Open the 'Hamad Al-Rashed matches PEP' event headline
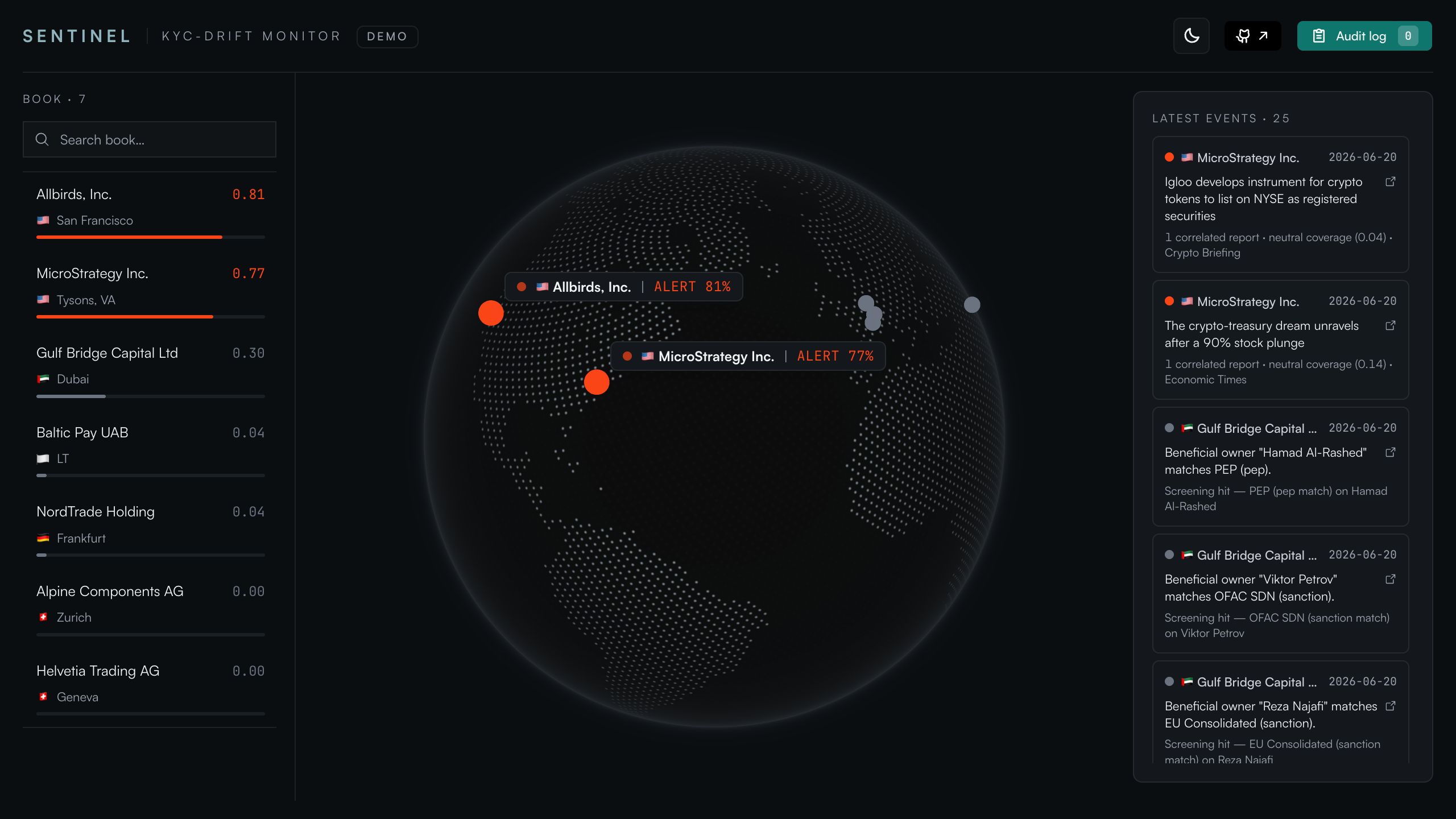This screenshot has height=819, width=1456. point(1265,461)
